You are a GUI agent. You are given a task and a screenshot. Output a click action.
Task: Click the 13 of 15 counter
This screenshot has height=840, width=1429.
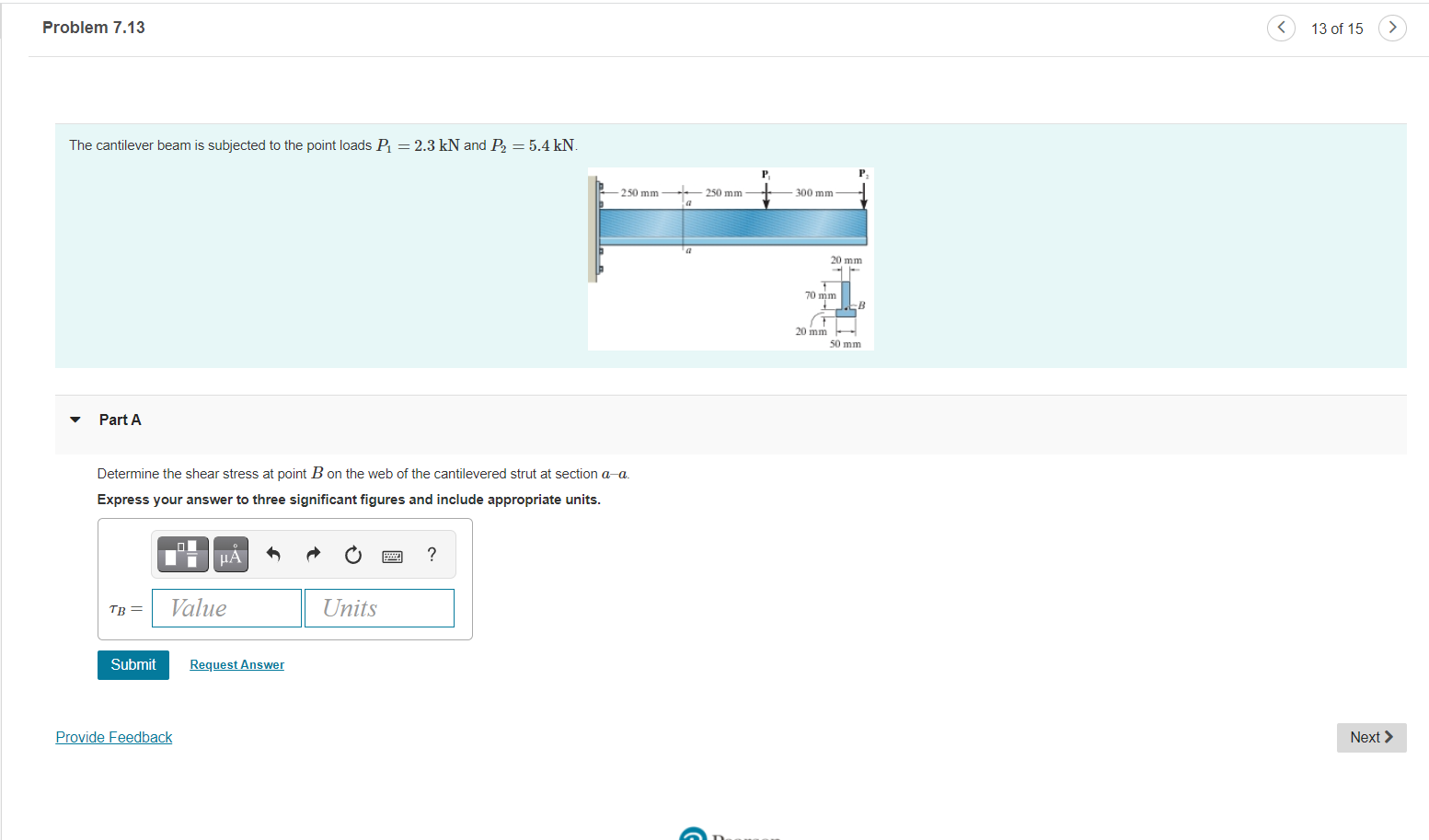pos(1337,29)
